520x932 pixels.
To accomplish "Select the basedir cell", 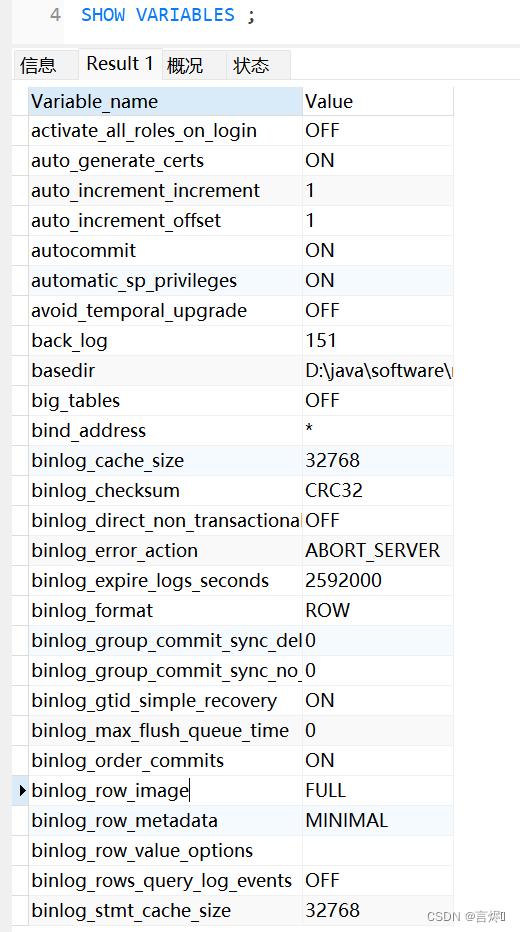I will pyautogui.click(x=165, y=371).
